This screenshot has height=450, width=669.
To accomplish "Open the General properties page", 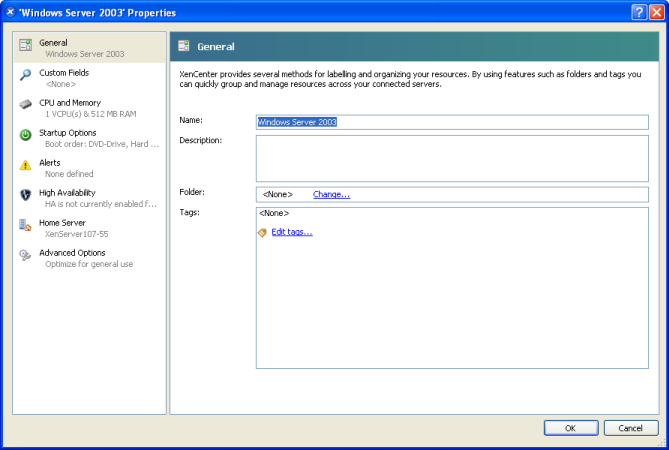I will click(x=90, y=48).
